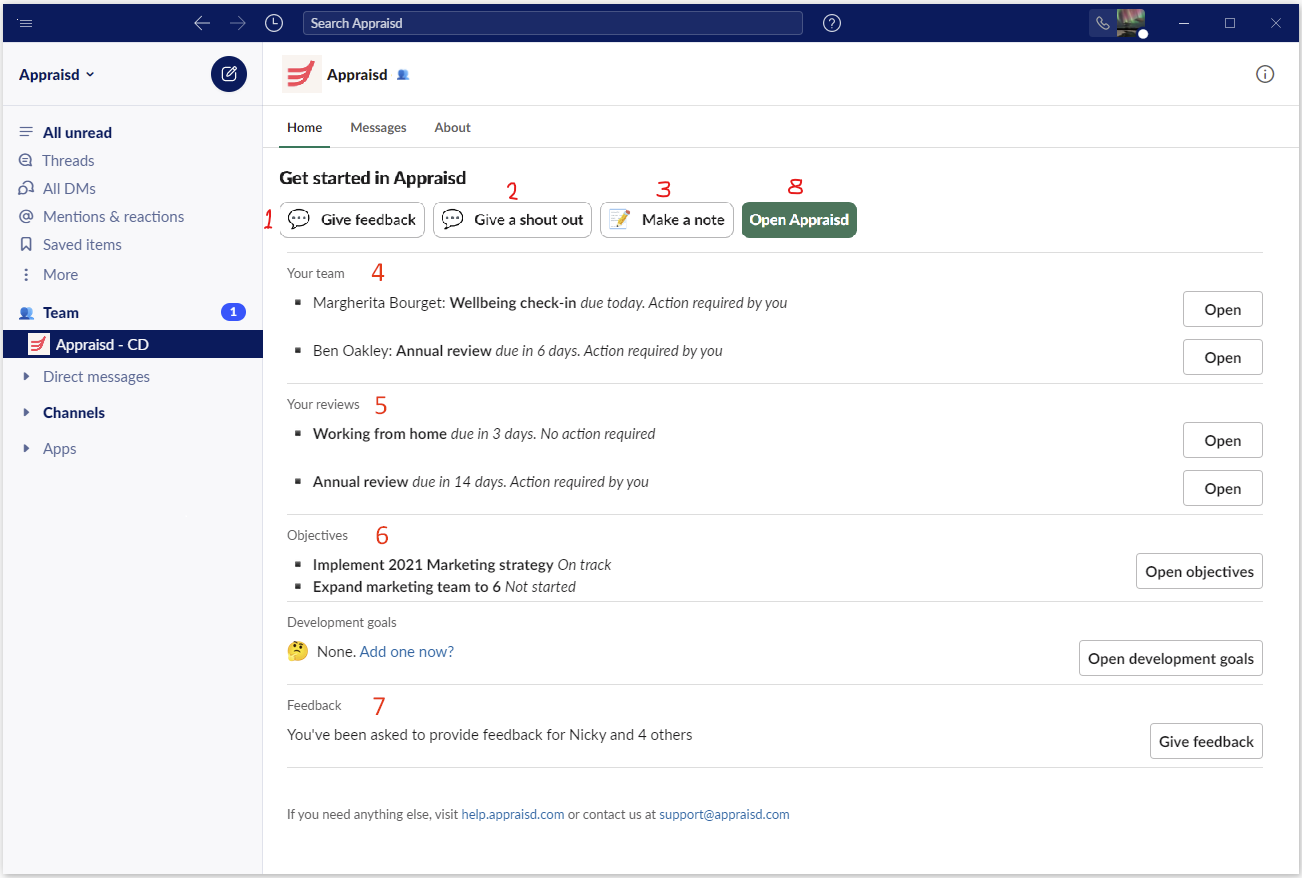Click Give feedback button for Nicky
The image size is (1302, 878).
tap(1206, 741)
